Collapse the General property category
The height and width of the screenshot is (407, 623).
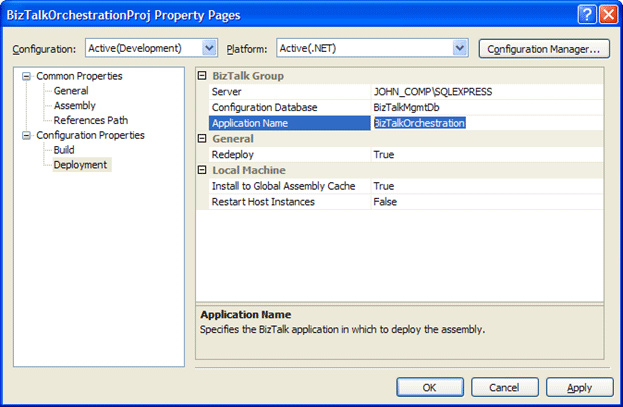pos(202,138)
